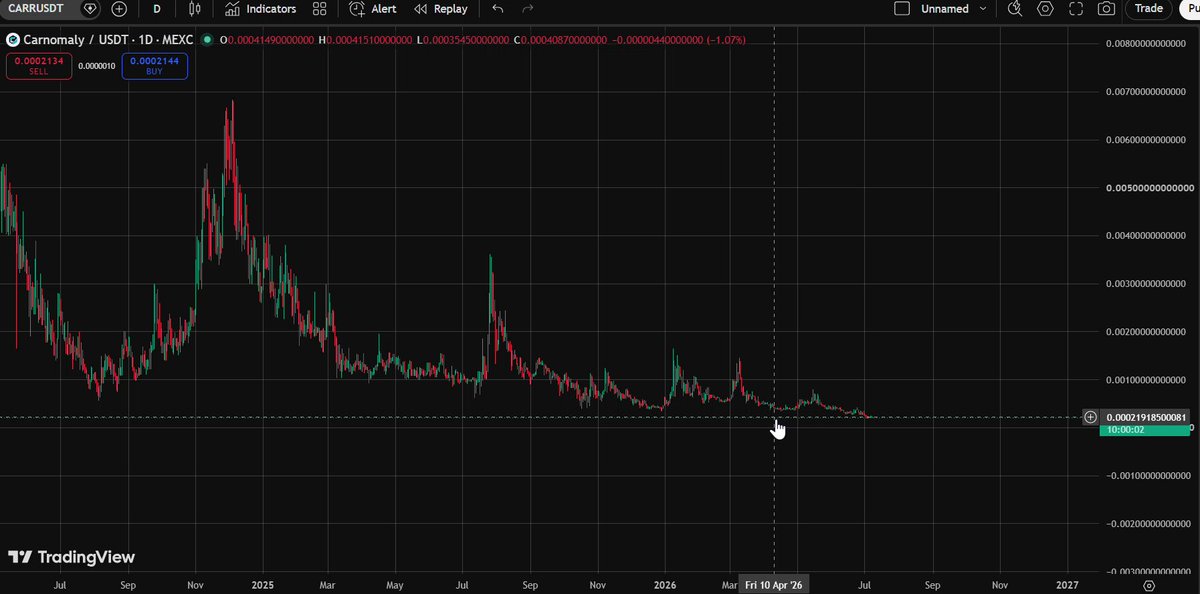
Task: Toggle the green market status dot
Action: click(x=207, y=40)
